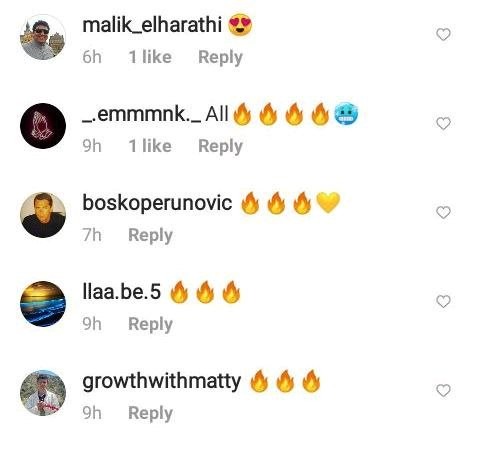The width and height of the screenshot is (480, 450).
Task: Like malik_elharathi's comment with heart icon
Action: [x=443, y=34]
